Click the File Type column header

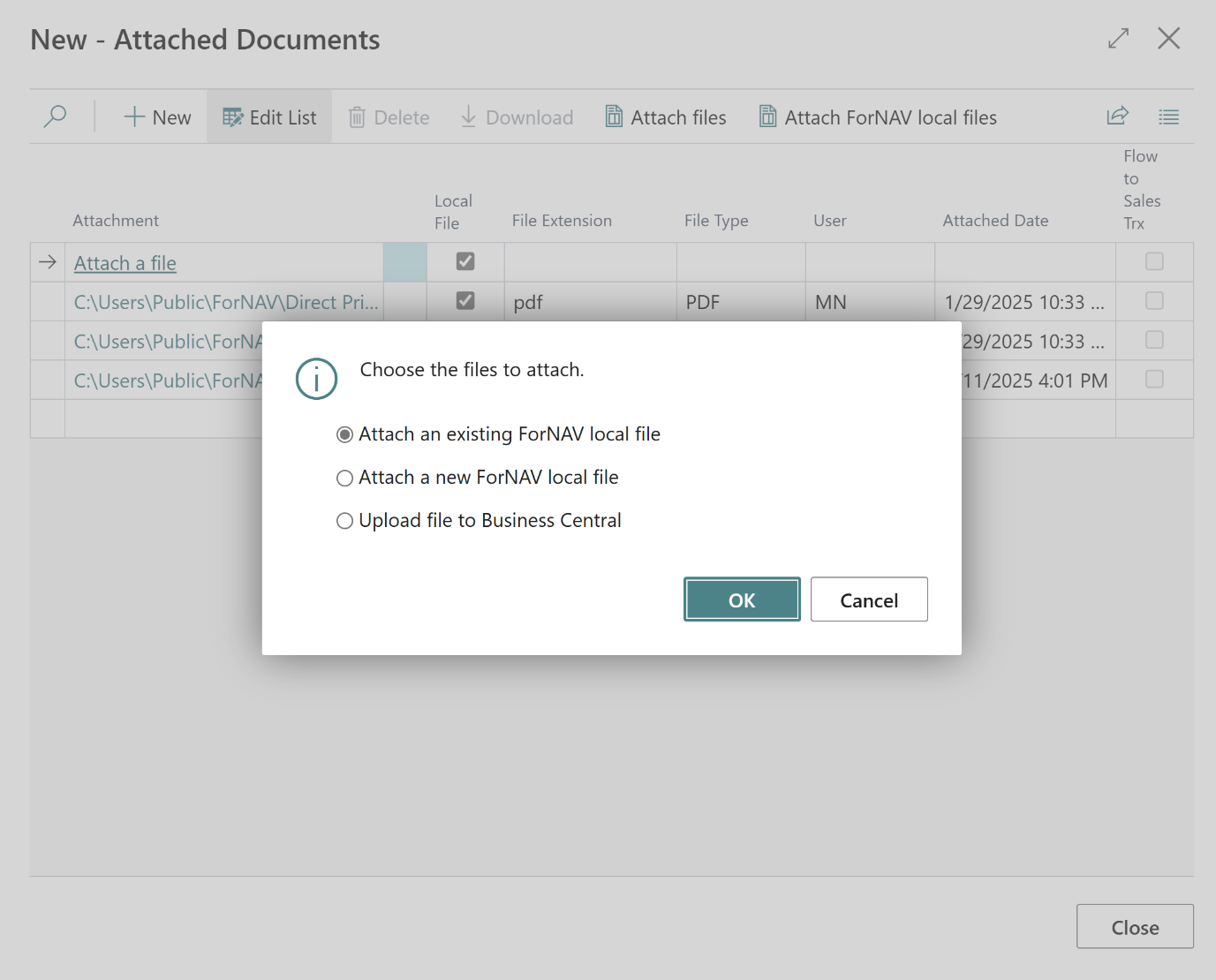(716, 221)
